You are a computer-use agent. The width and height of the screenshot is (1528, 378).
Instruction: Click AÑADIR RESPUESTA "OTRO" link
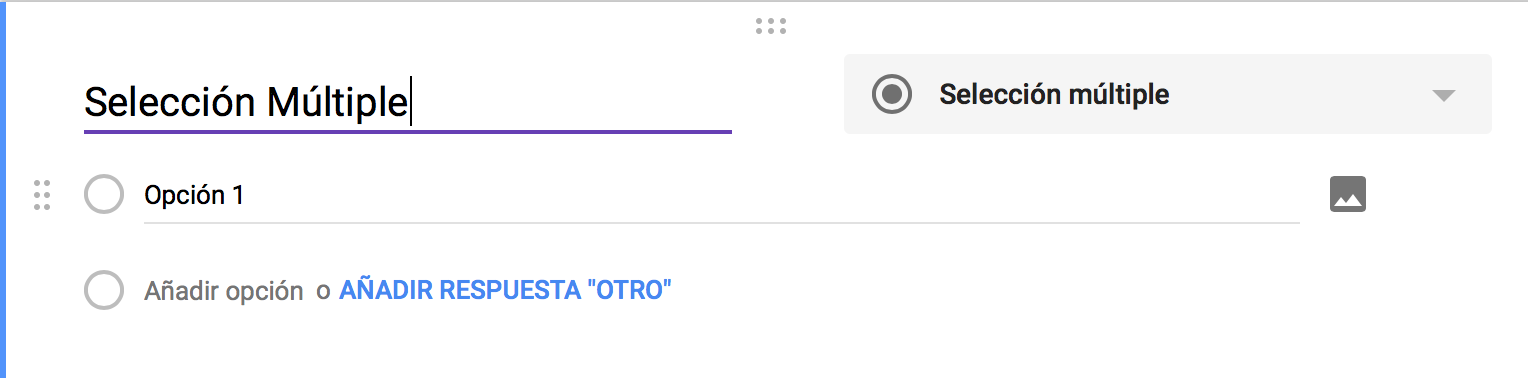tap(506, 291)
